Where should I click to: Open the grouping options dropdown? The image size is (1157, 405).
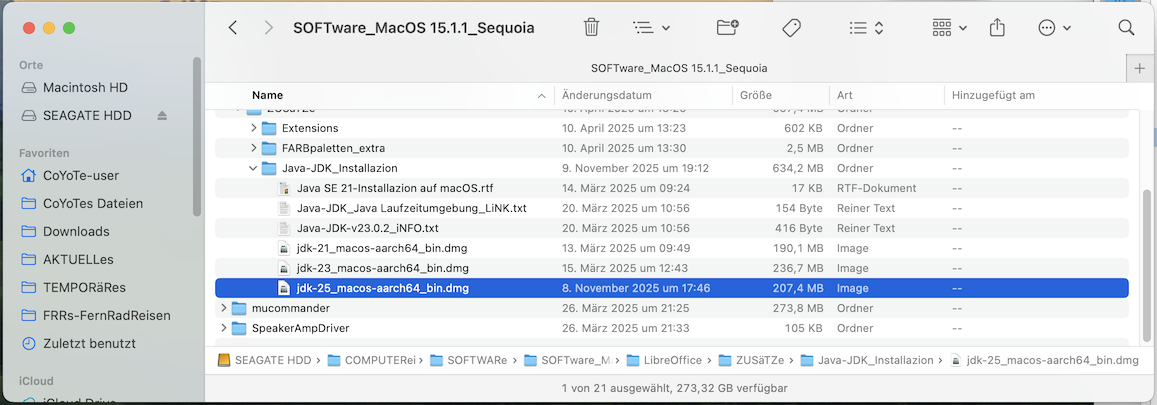(652, 28)
